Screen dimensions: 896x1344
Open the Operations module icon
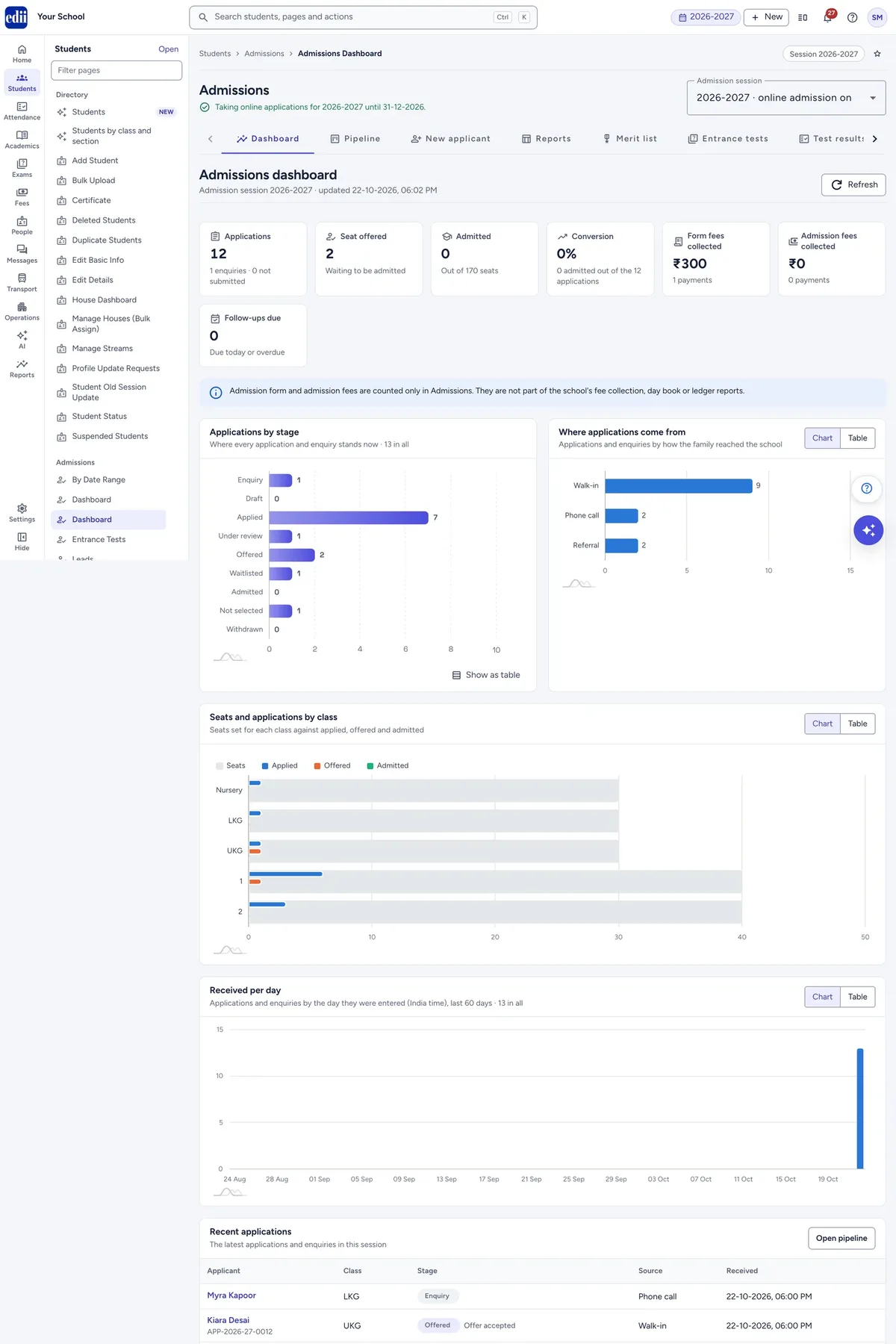(x=22, y=311)
